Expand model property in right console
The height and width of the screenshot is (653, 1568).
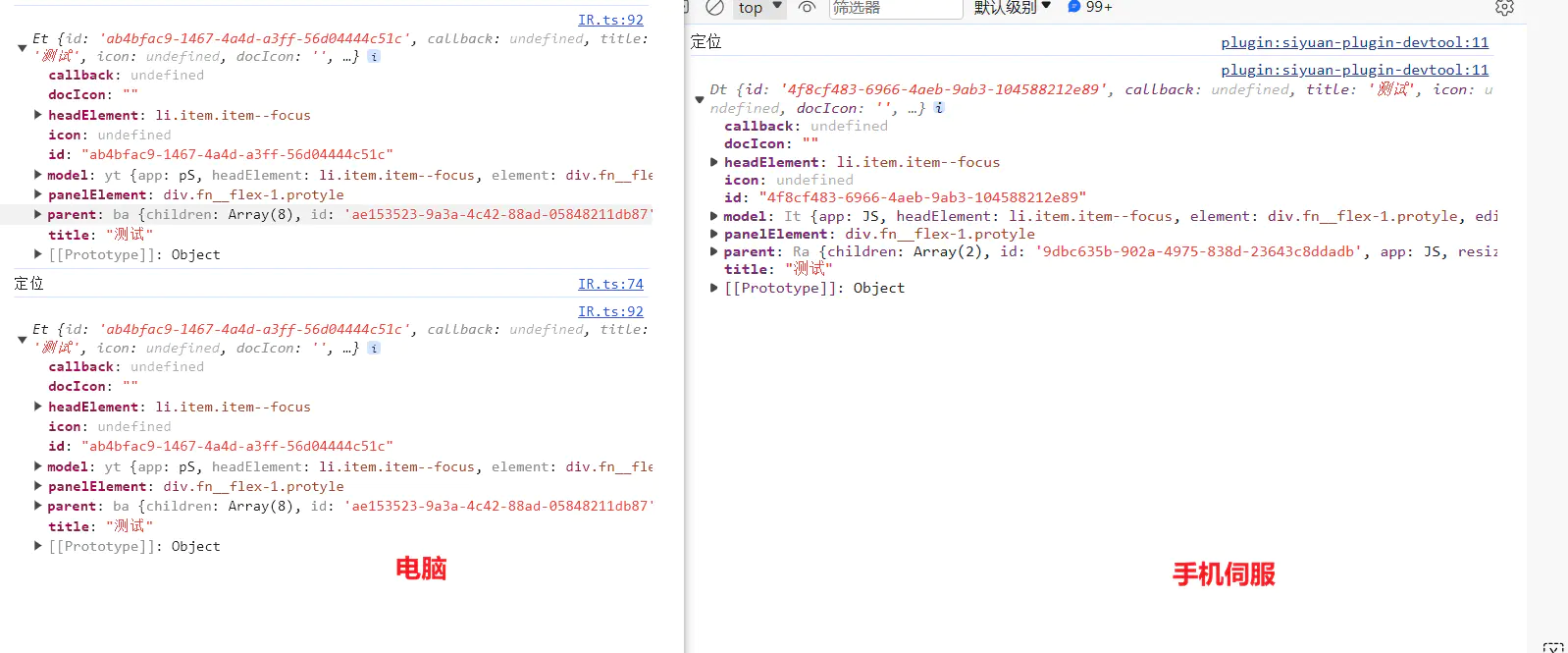(714, 216)
